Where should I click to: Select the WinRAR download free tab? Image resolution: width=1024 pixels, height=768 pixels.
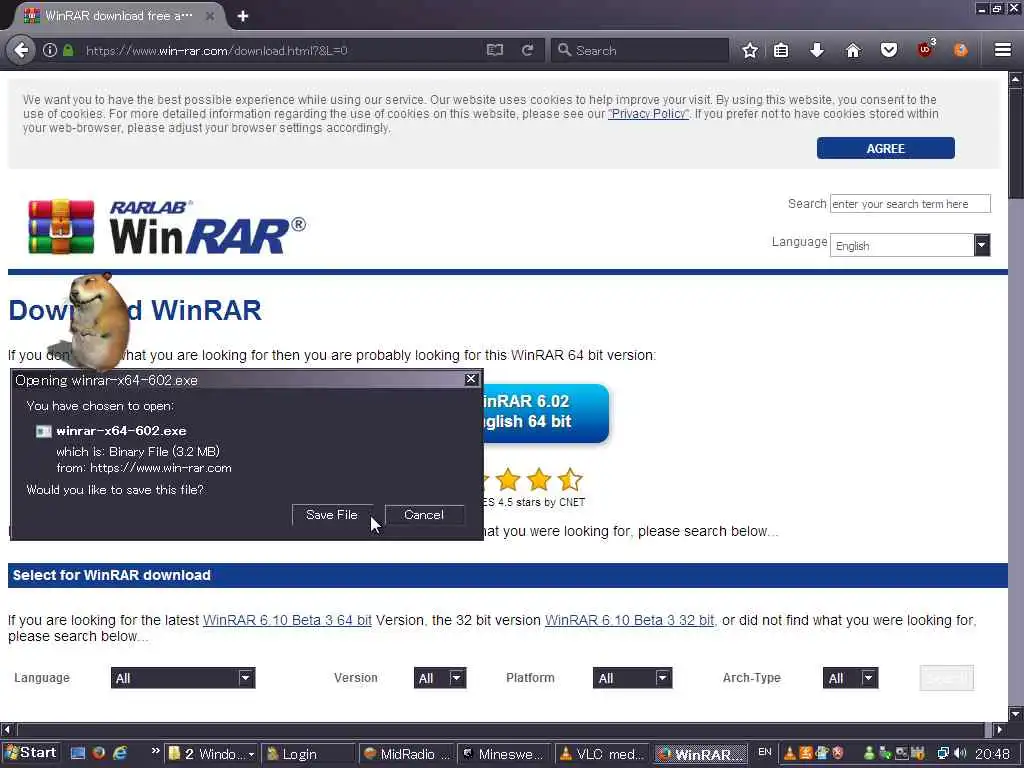click(x=118, y=16)
